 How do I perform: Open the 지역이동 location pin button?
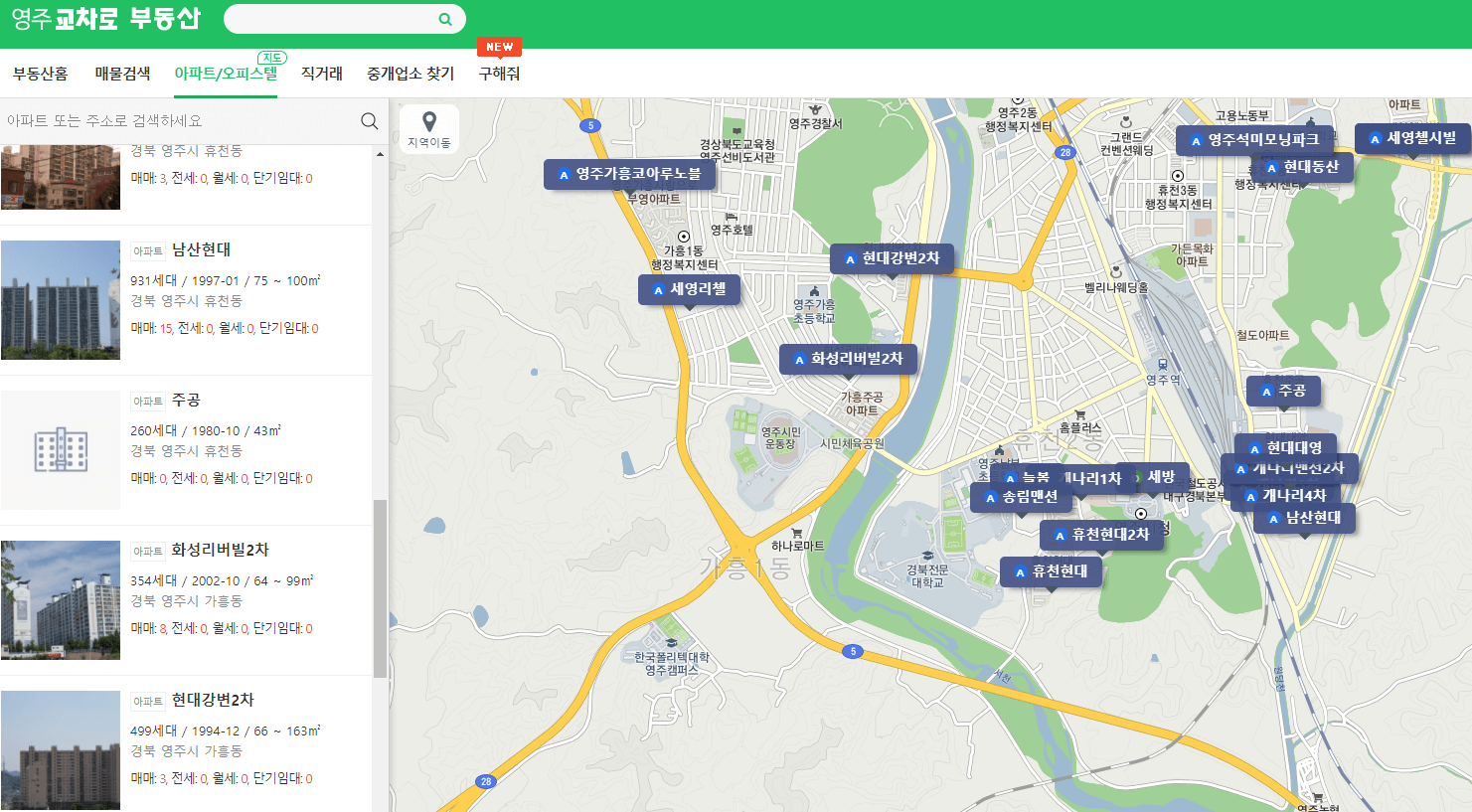[x=429, y=129]
